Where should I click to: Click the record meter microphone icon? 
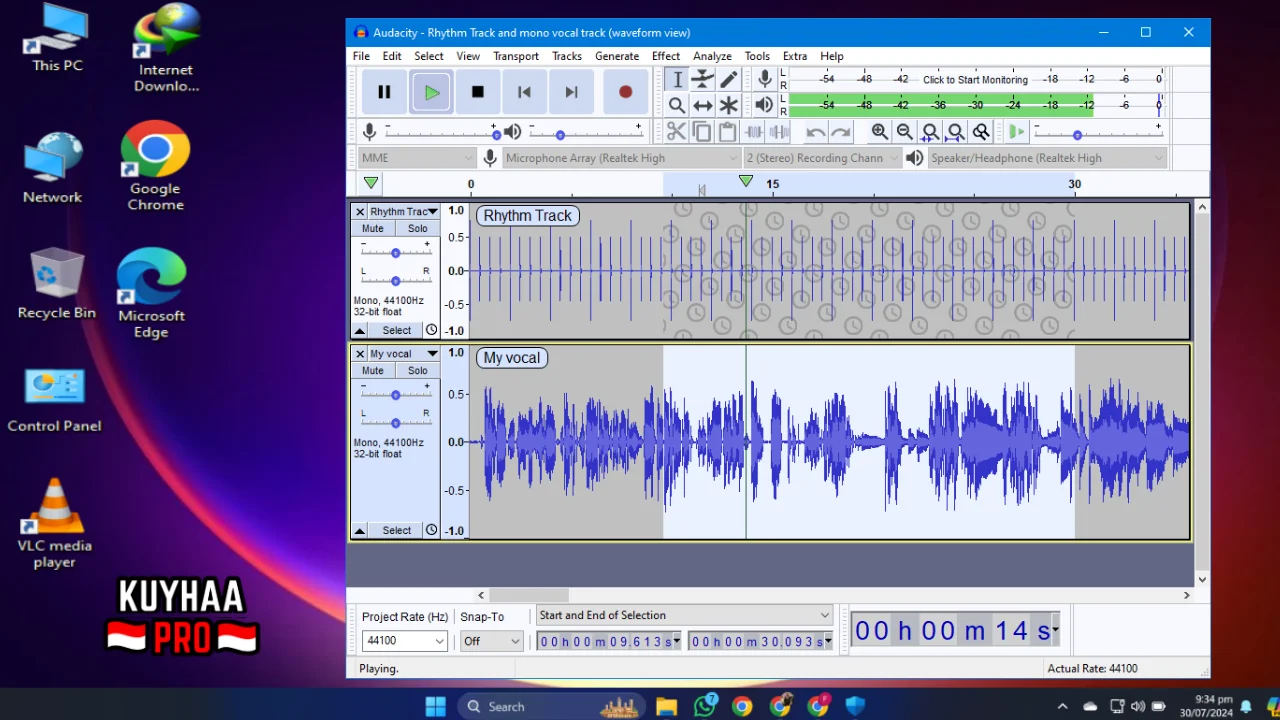tap(765, 79)
